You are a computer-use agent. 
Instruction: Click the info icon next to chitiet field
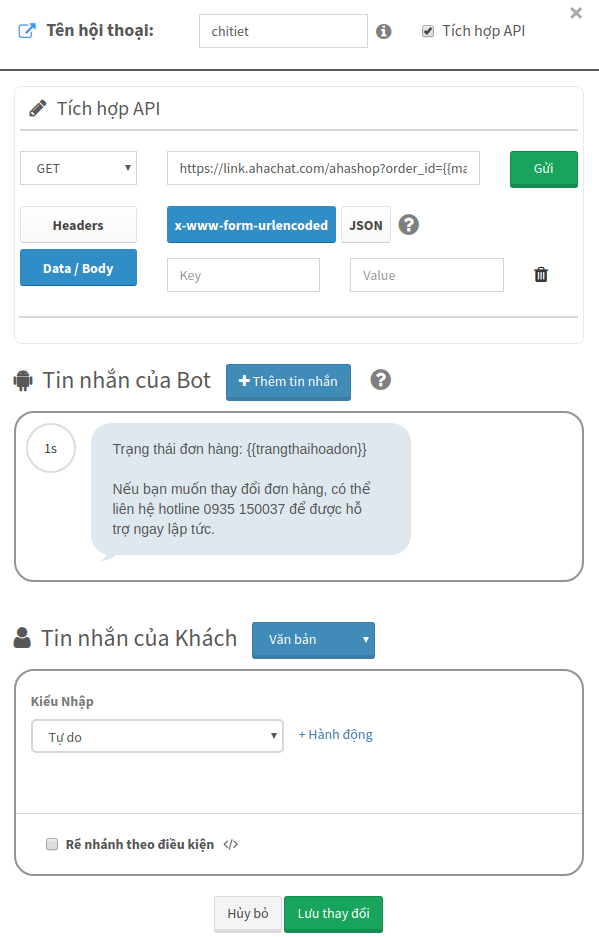[x=384, y=31]
